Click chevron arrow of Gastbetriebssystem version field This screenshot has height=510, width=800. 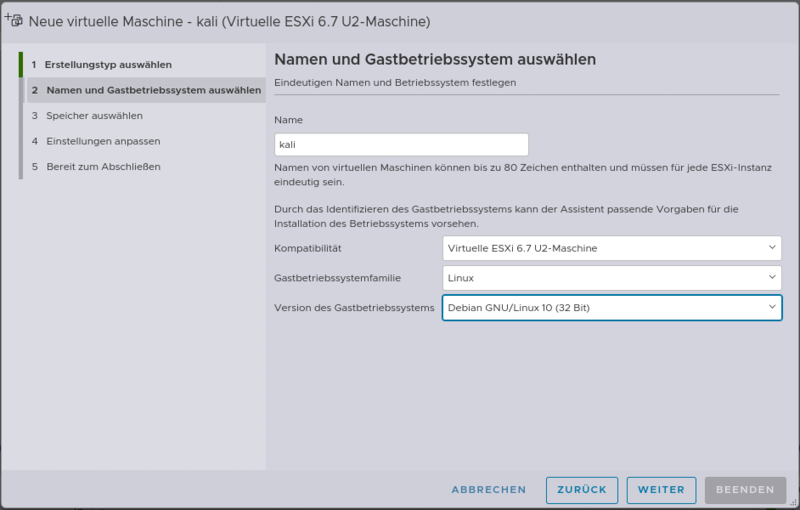[x=771, y=308]
